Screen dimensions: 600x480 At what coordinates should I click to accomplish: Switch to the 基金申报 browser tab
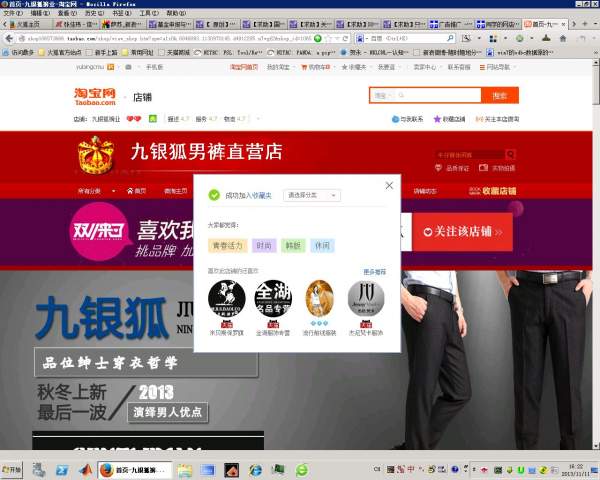coord(170,24)
